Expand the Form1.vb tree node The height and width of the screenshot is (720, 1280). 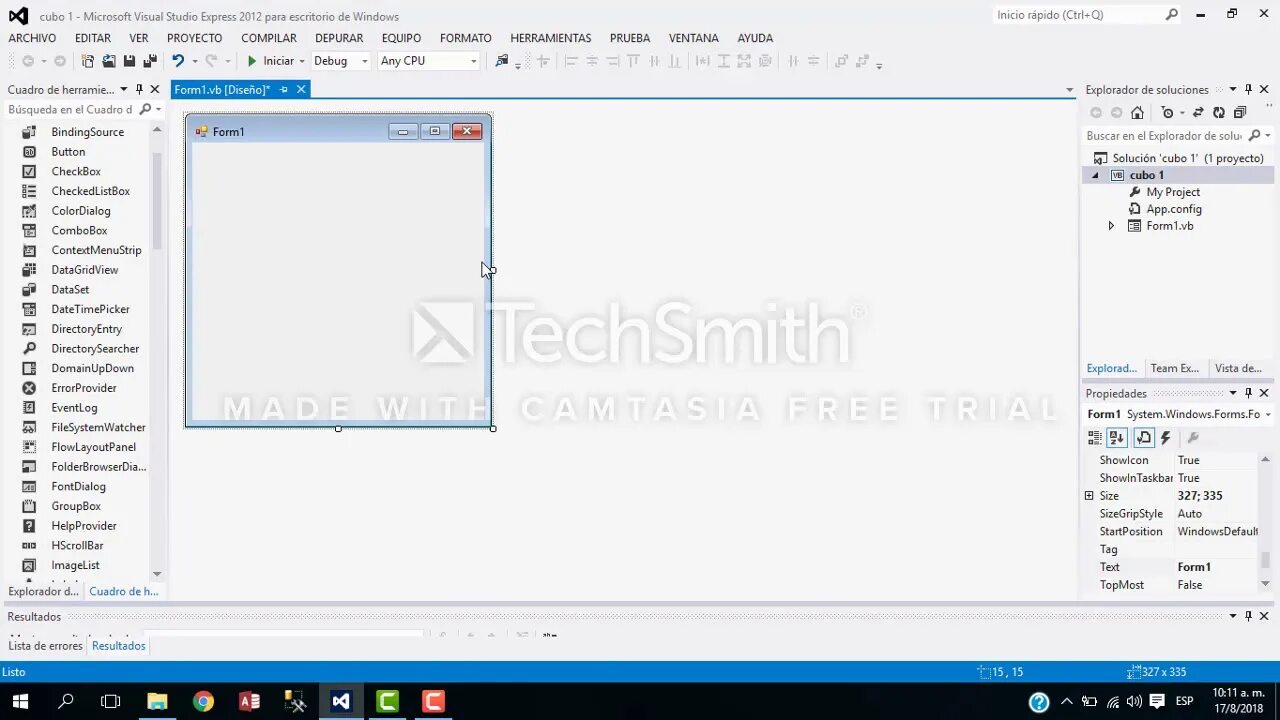point(1111,226)
